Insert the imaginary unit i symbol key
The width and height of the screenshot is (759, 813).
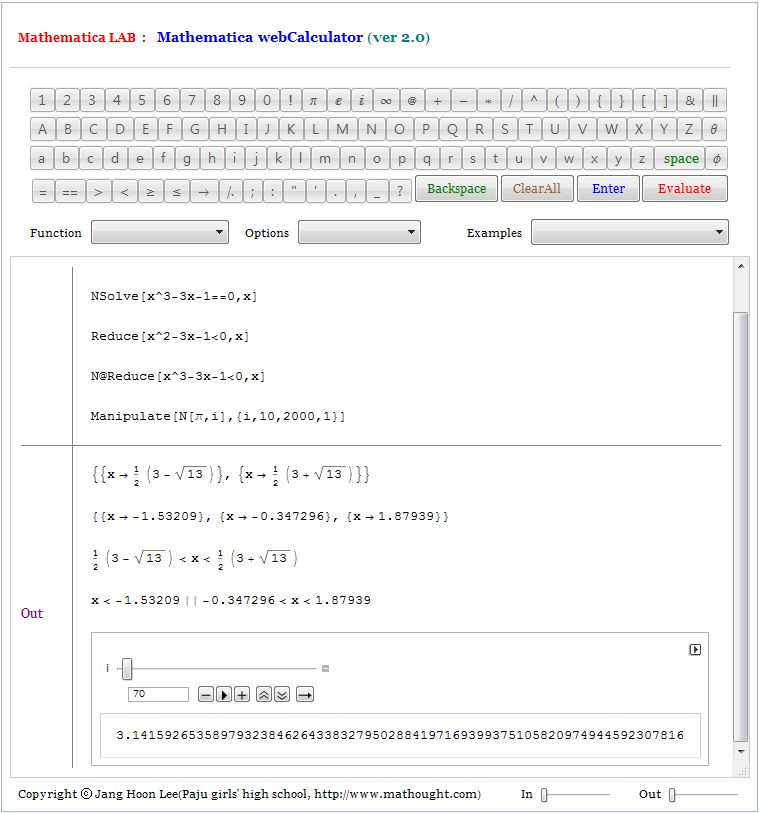click(362, 101)
